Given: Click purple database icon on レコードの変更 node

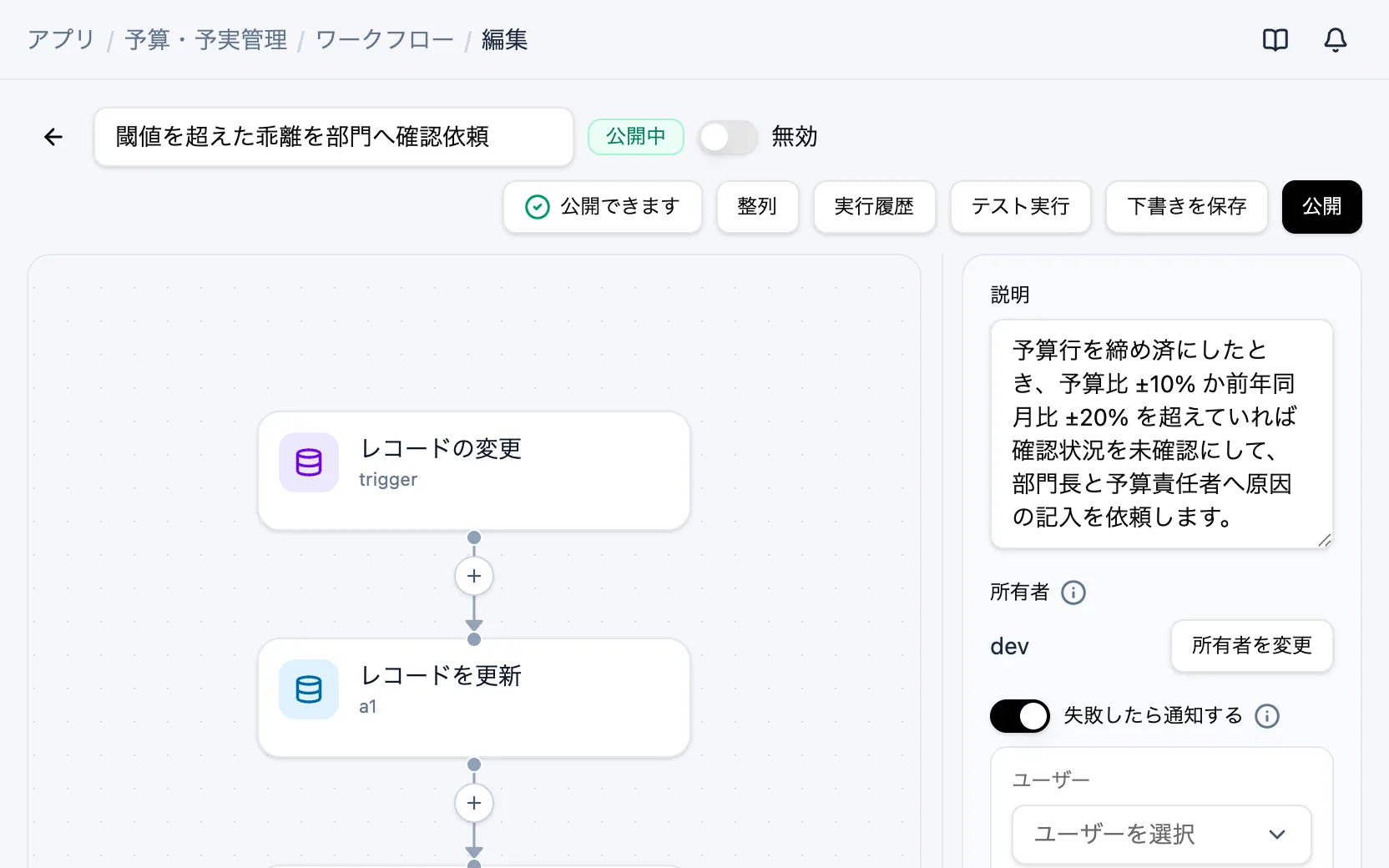Looking at the screenshot, I should (309, 462).
